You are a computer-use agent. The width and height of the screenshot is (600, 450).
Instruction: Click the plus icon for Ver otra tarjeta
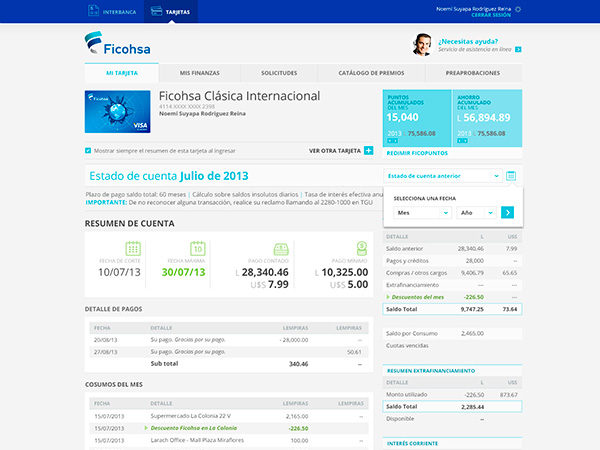tap(368, 150)
